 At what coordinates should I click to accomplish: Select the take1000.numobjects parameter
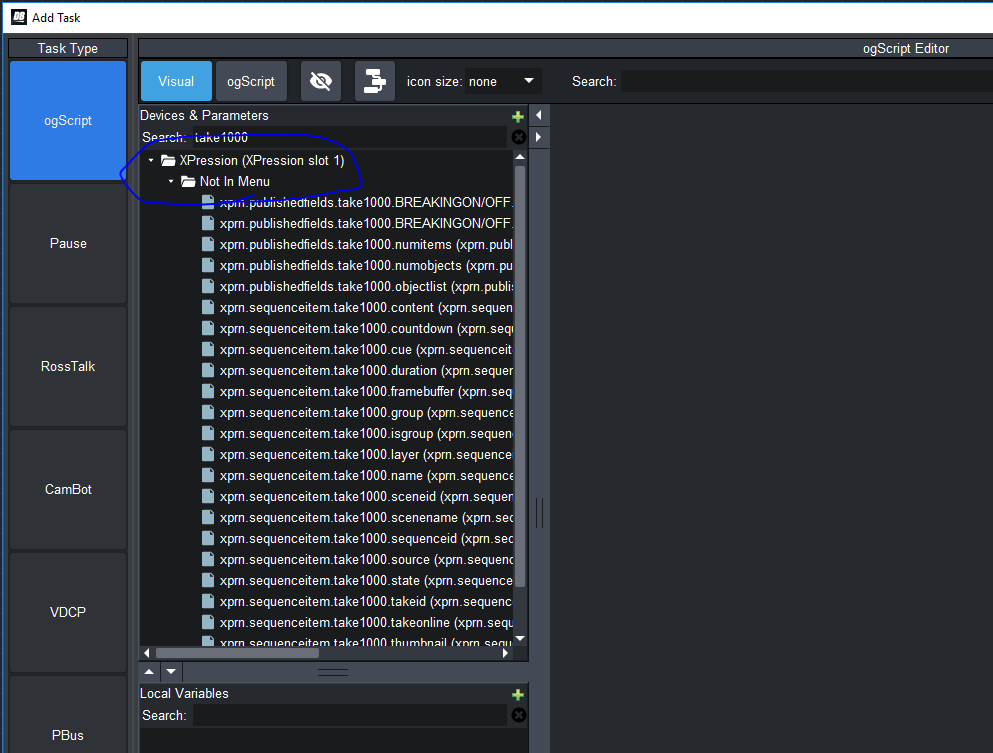pyautogui.click(x=366, y=265)
